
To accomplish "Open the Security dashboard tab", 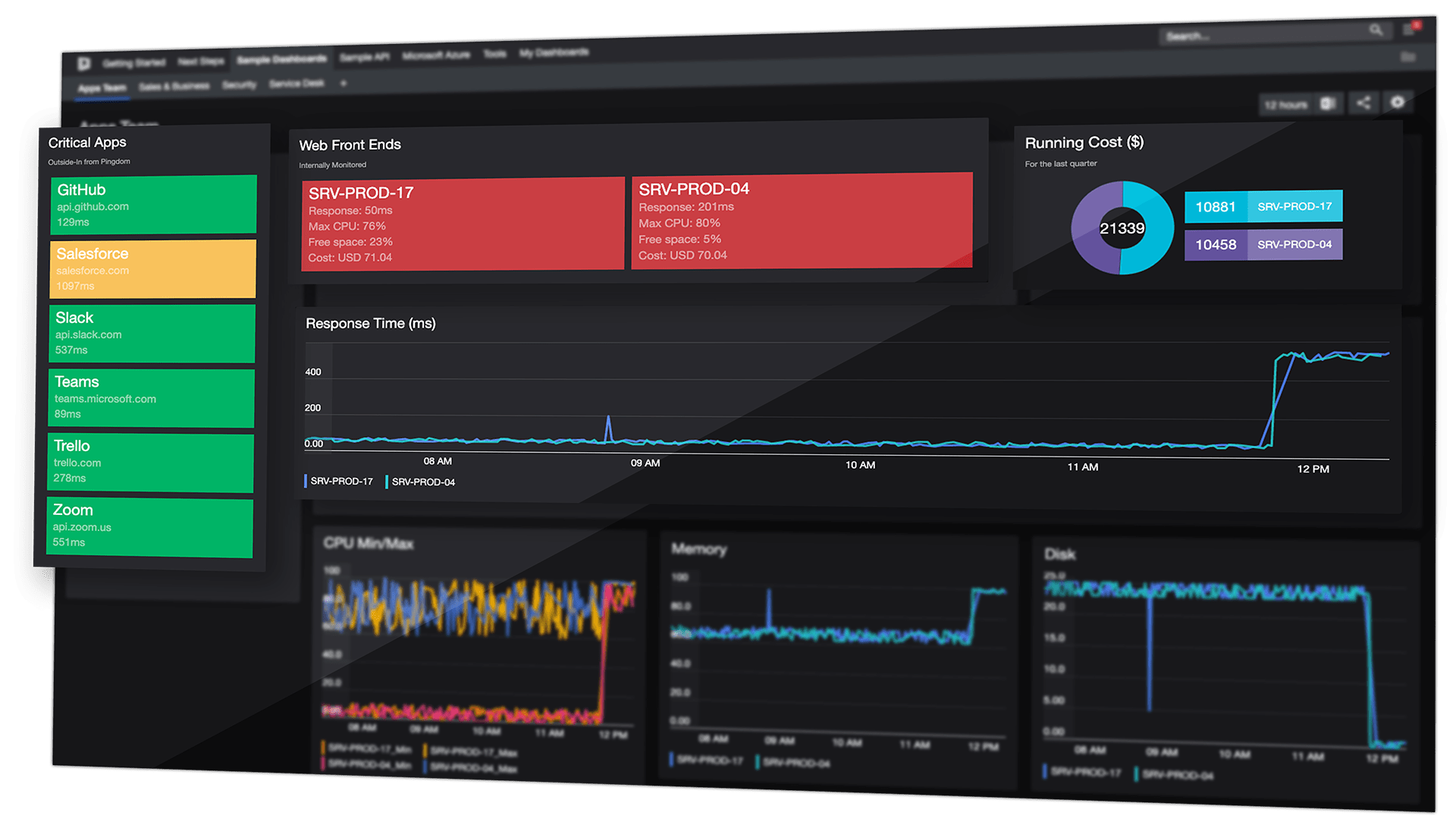I will (239, 84).
